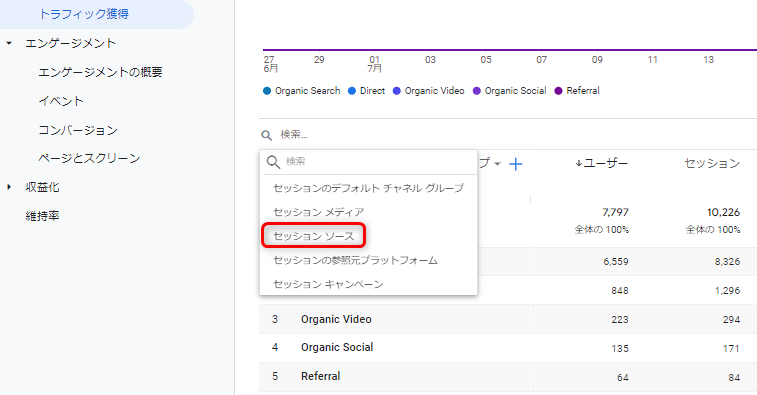
Task: Click total sessions value 10,226
Action: click(x=723, y=212)
